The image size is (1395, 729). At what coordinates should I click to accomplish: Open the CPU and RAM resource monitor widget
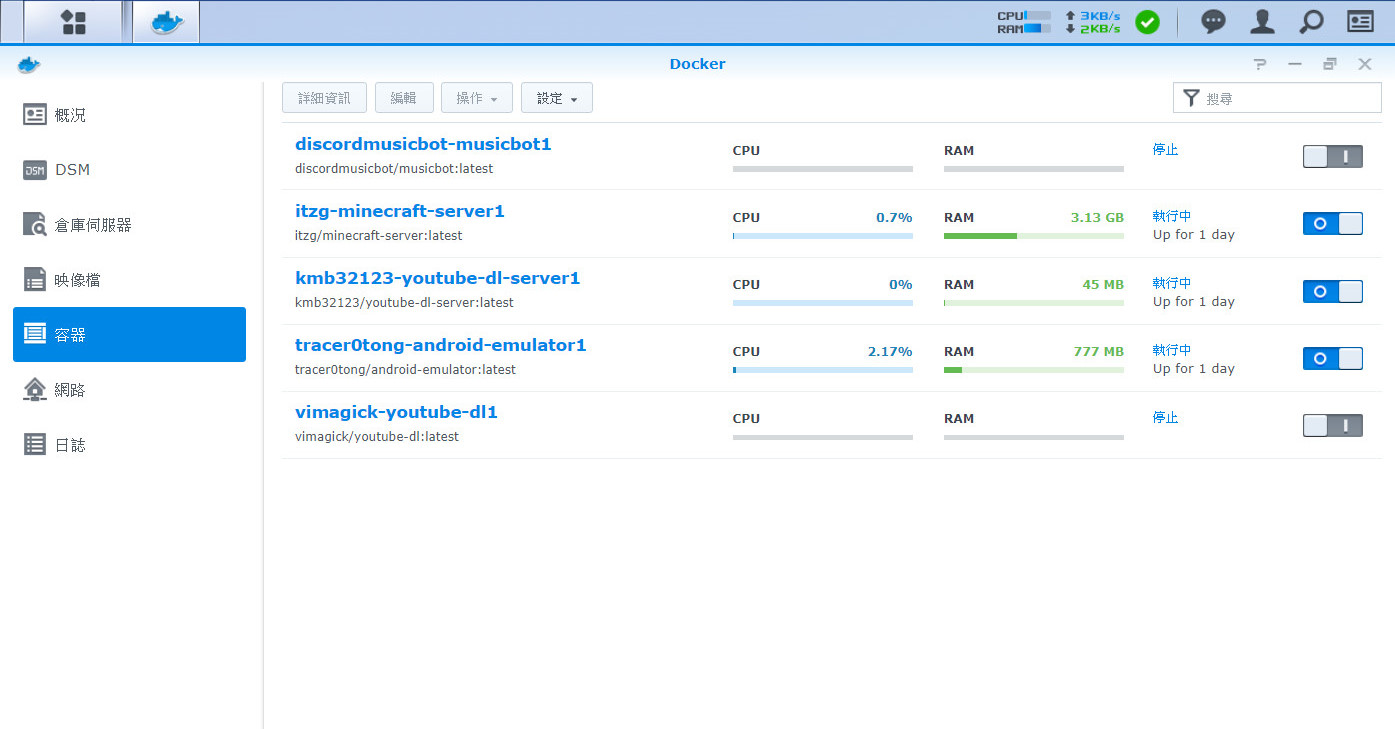(x=1024, y=22)
